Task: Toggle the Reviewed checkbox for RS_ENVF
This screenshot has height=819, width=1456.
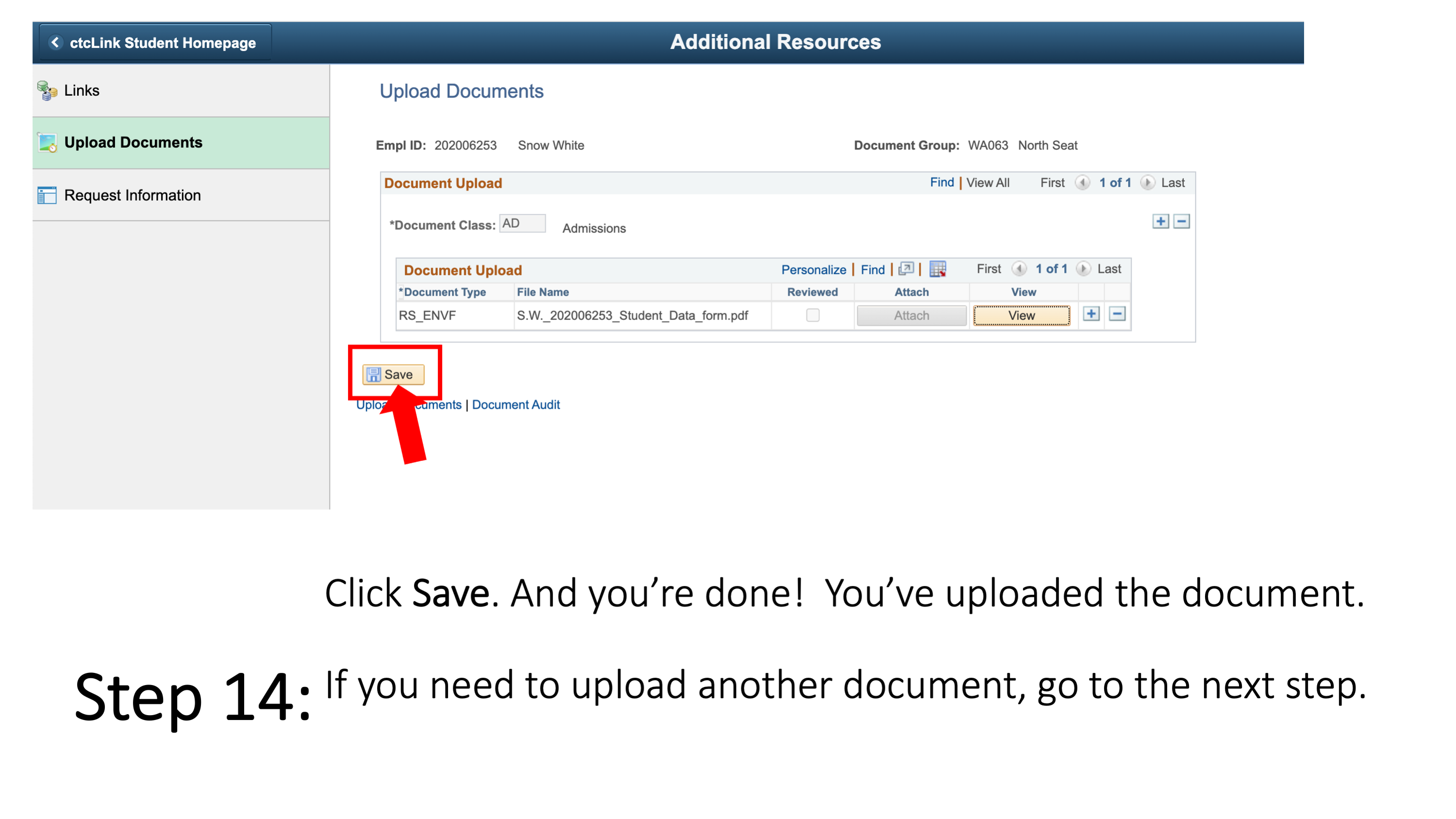Action: pos(812,316)
